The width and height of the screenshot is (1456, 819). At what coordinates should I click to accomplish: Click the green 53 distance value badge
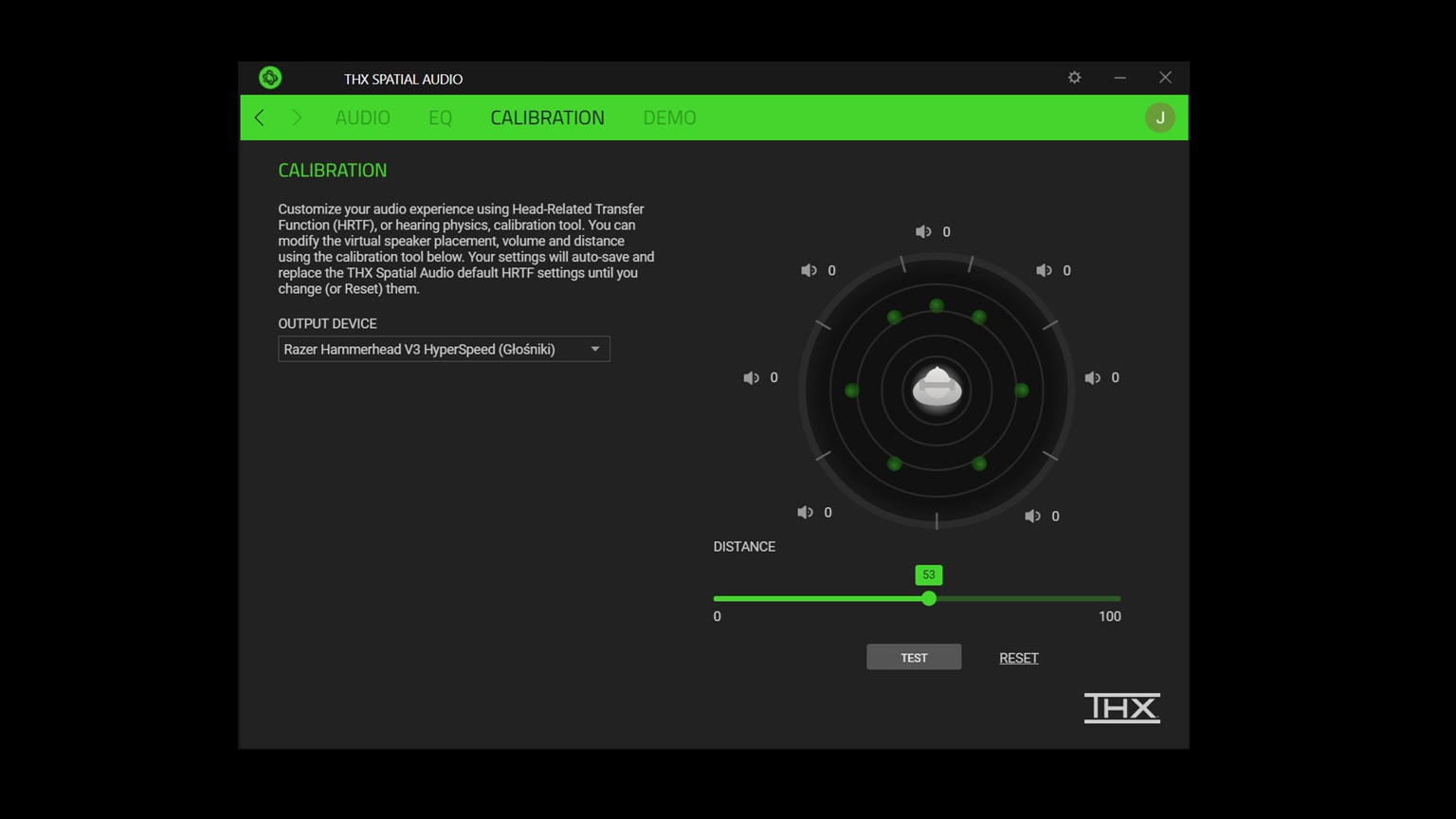(x=929, y=574)
